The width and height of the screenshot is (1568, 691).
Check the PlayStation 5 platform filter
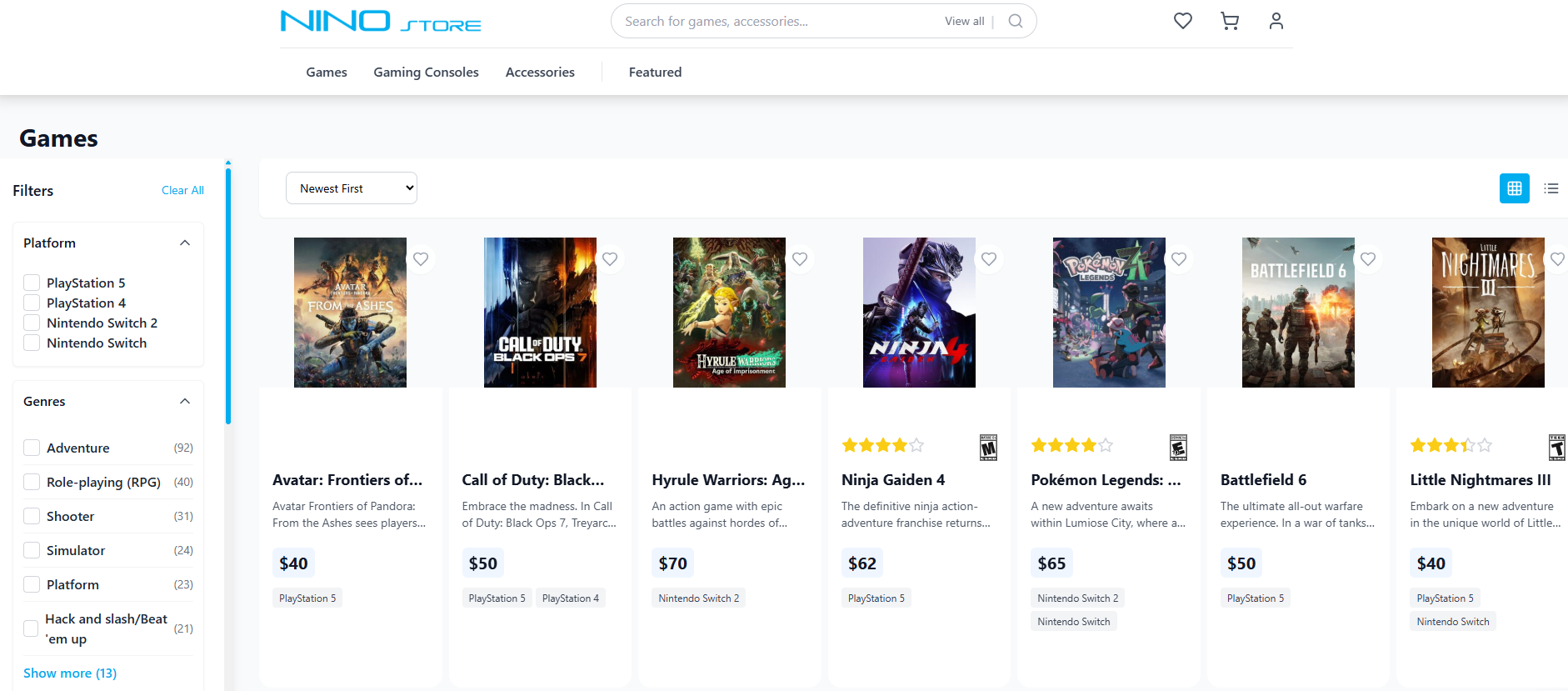tap(32, 283)
